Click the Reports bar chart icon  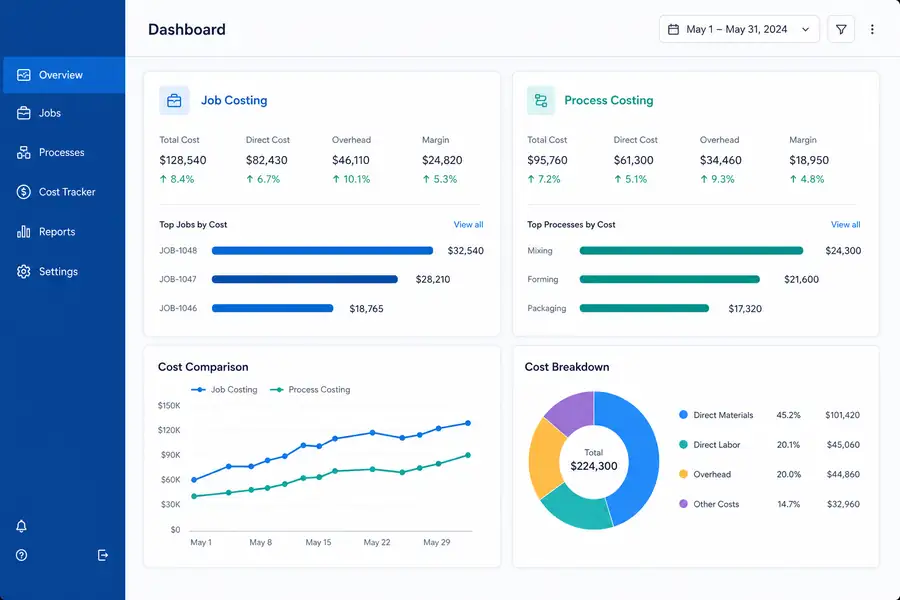point(24,231)
